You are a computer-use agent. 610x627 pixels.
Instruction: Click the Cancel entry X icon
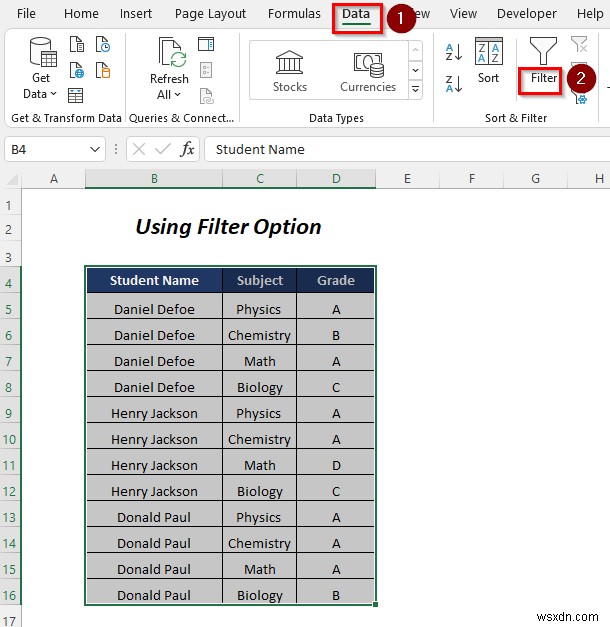pos(139,150)
